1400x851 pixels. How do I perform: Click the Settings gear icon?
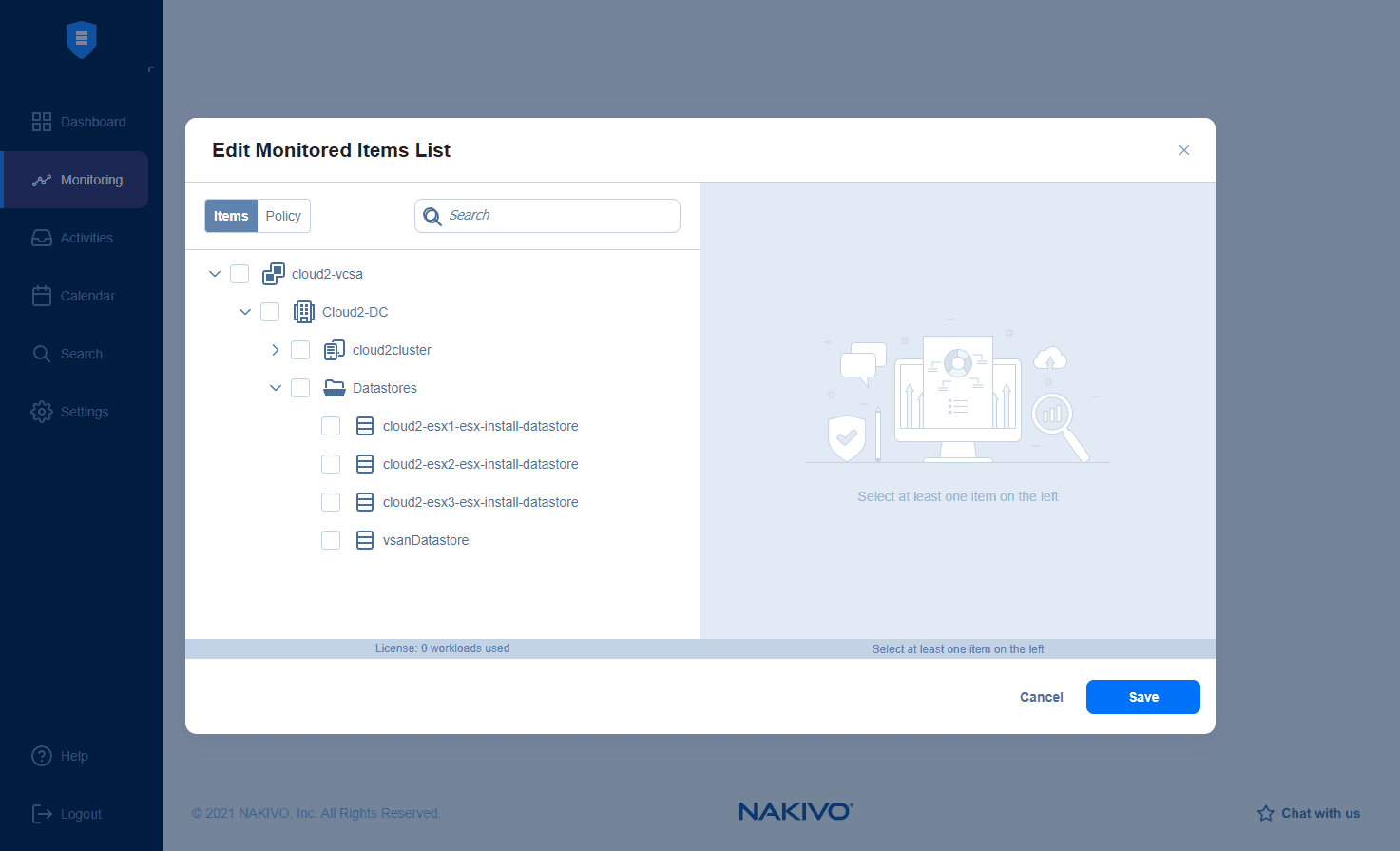click(42, 412)
